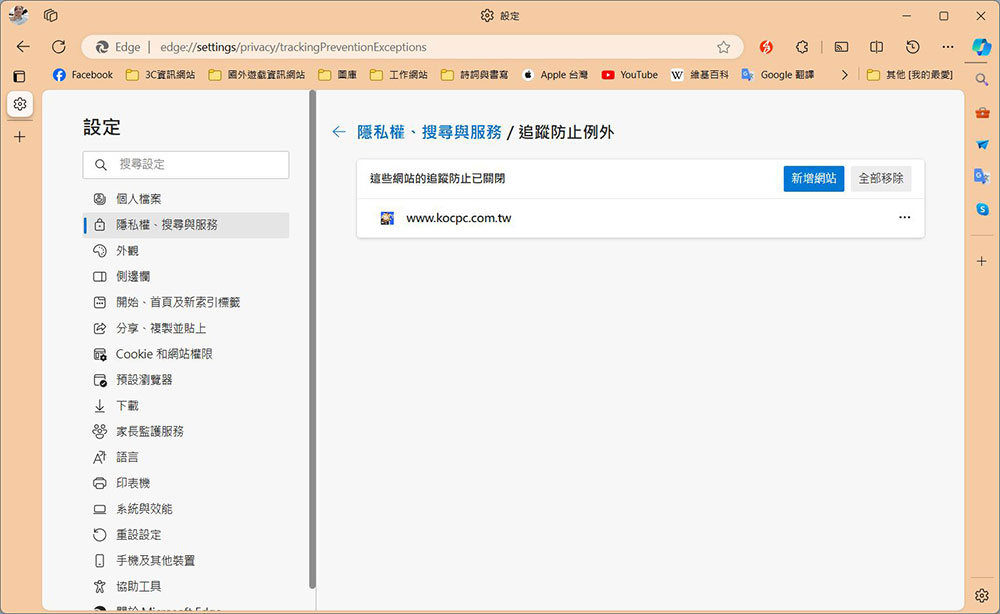Image resolution: width=1000 pixels, height=614 pixels.
Task: Open the Apple 台灣 bookmark
Action: 555,75
